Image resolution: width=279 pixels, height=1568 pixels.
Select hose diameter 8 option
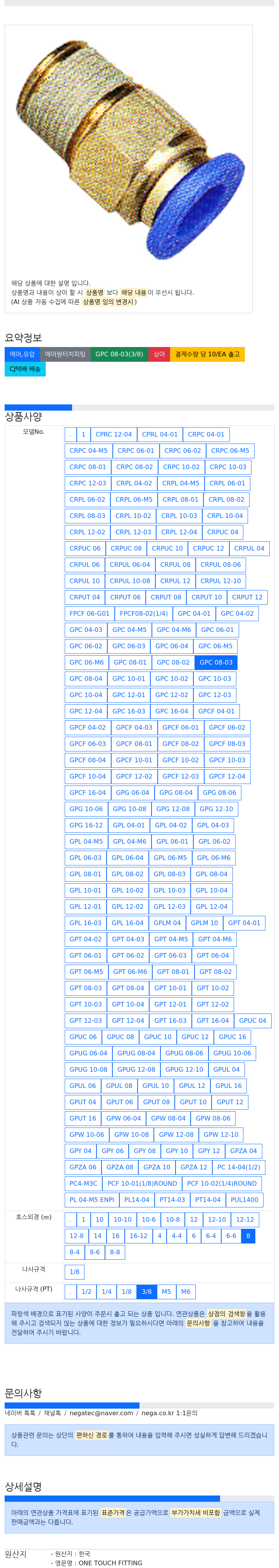248,1236
